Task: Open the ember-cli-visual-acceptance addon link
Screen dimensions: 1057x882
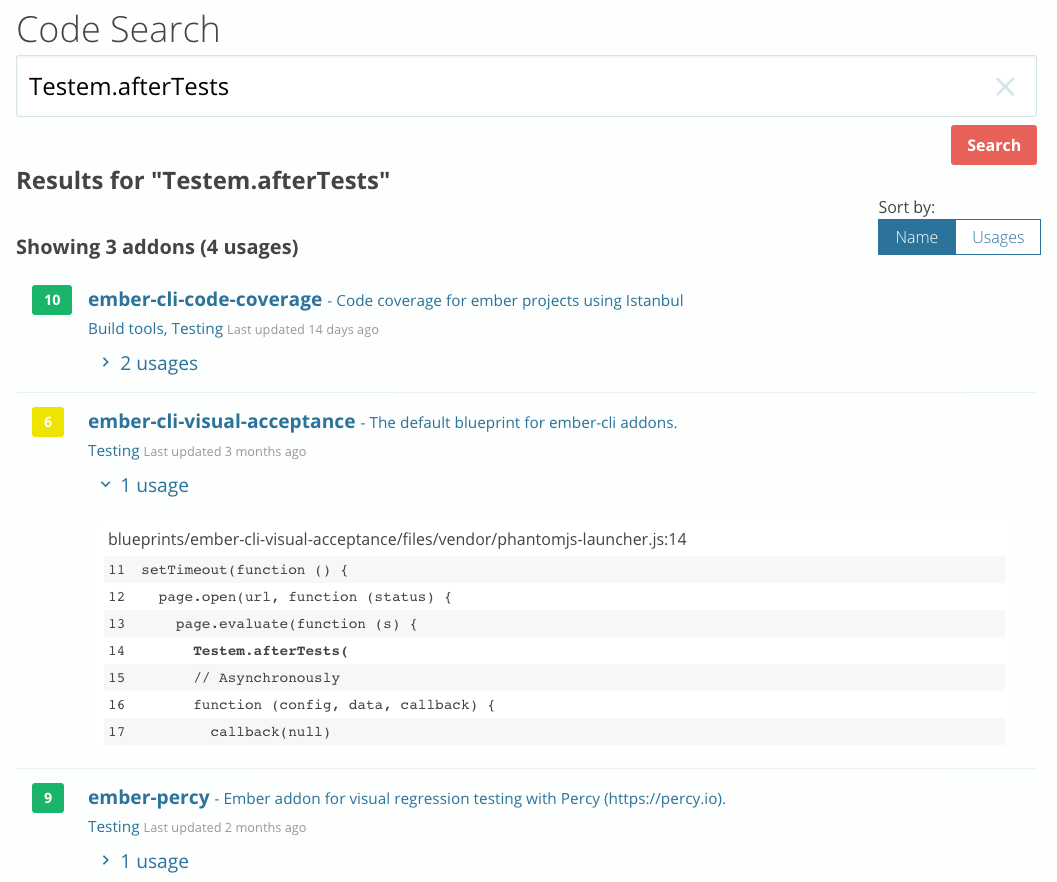Action: point(222,421)
